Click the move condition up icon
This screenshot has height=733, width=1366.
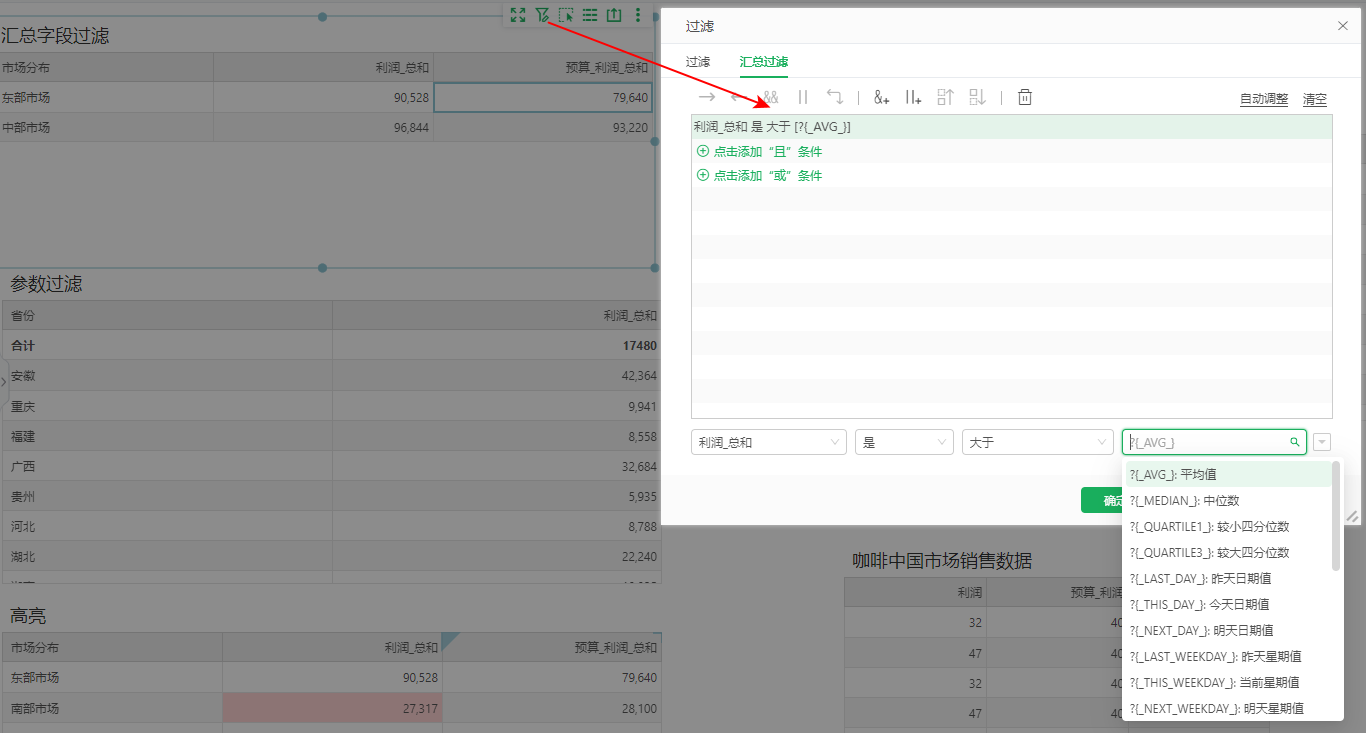[x=945, y=97]
